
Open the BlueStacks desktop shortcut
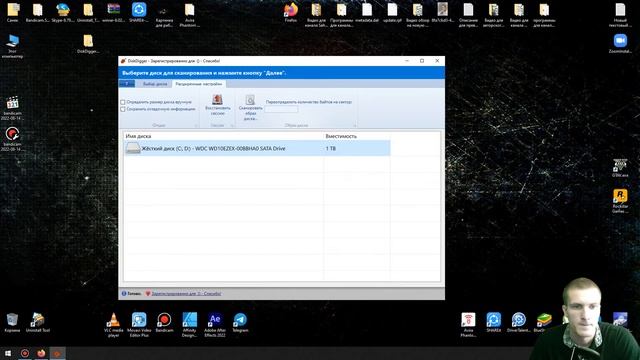tap(543, 322)
